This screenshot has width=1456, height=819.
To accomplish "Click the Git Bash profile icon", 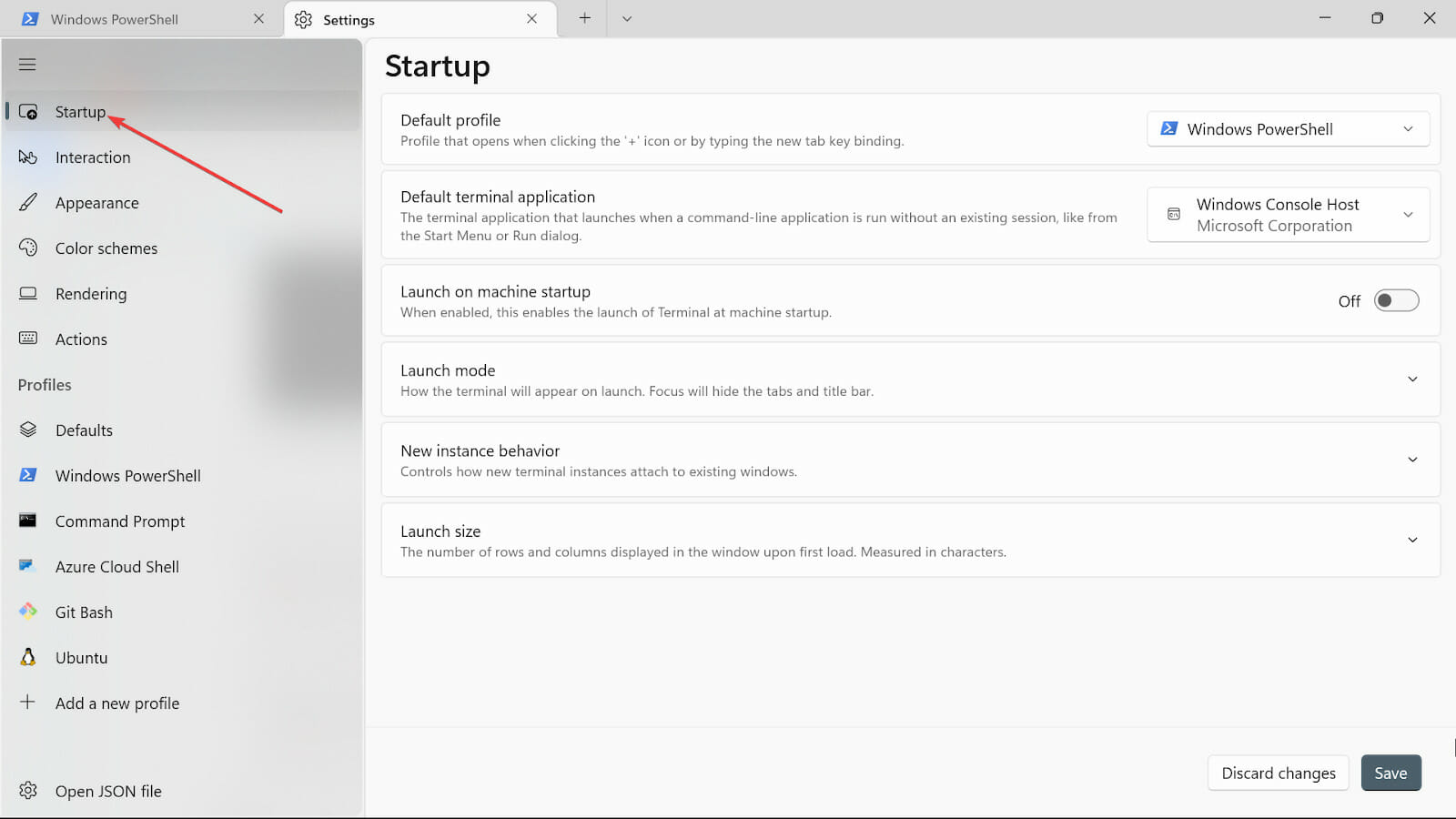I will pyautogui.click(x=28, y=612).
